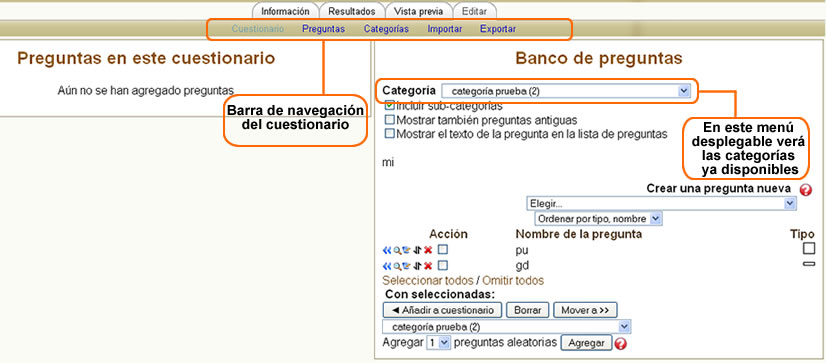Edit question 'pu' with the pencil icon

(x=406, y=249)
